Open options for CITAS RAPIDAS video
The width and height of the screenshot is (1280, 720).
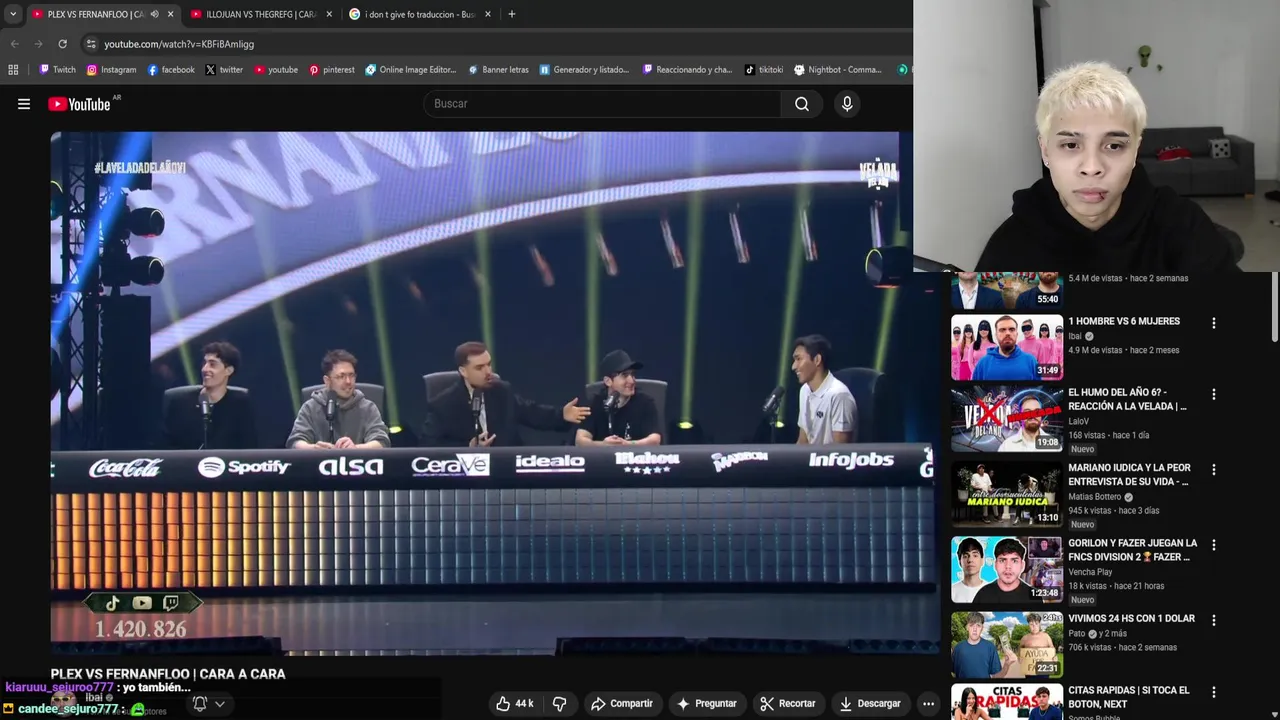(1213, 692)
